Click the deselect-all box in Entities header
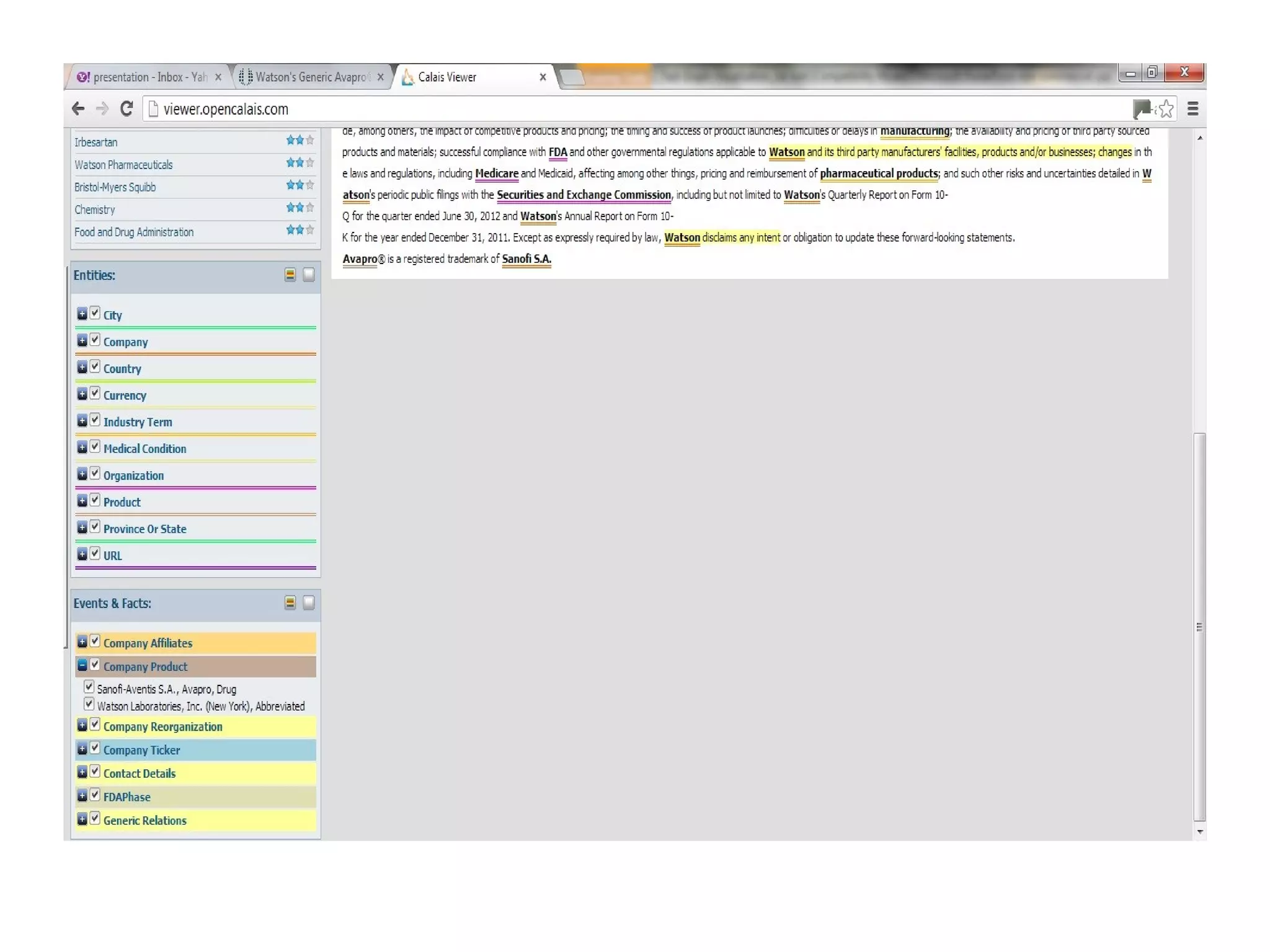Screen dimensions: 1270x952 (308, 275)
